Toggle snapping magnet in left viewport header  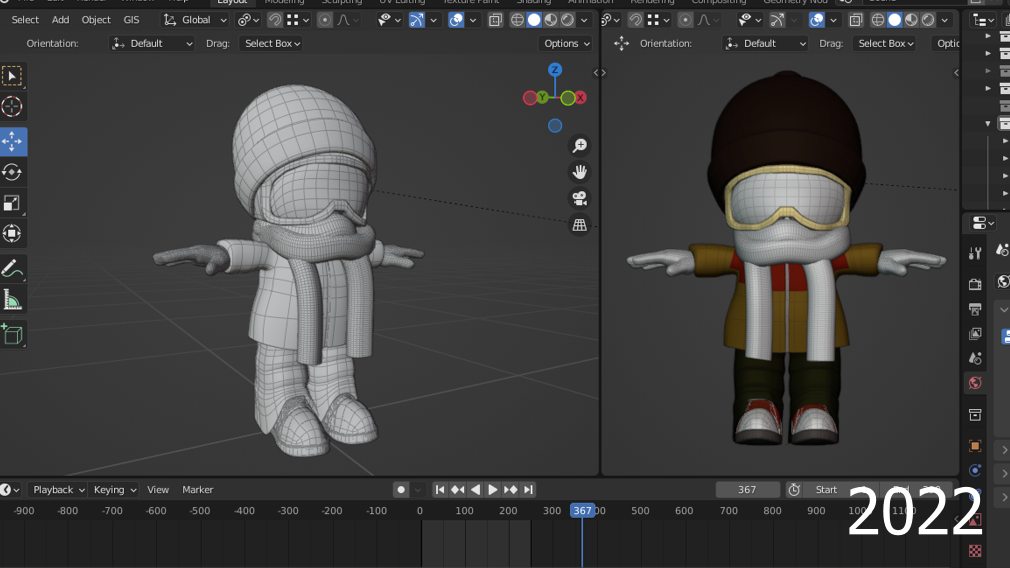pos(275,20)
